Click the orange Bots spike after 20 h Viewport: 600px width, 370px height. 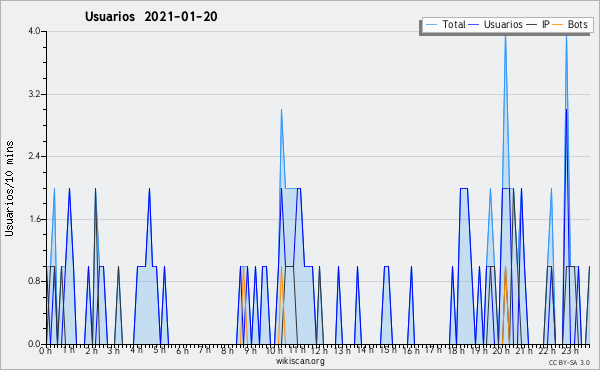(x=505, y=305)
